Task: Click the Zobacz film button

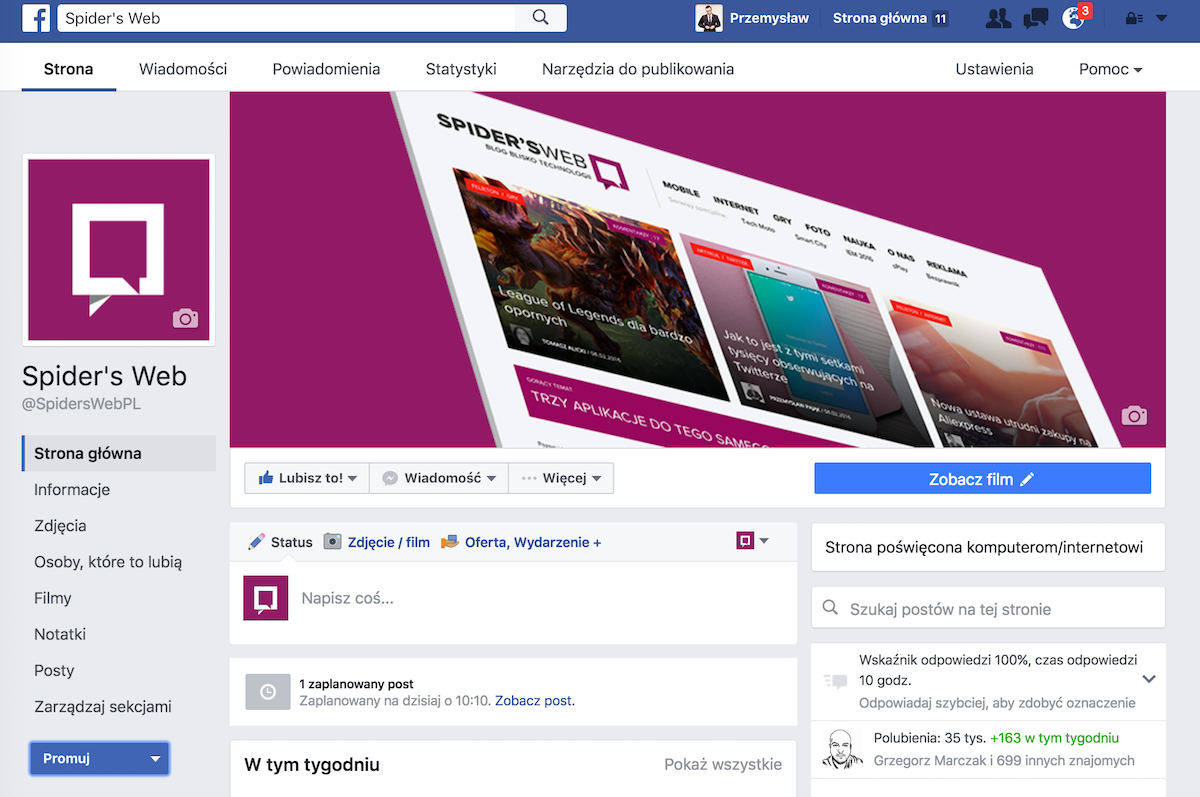Action: click(x=983, y=479)
